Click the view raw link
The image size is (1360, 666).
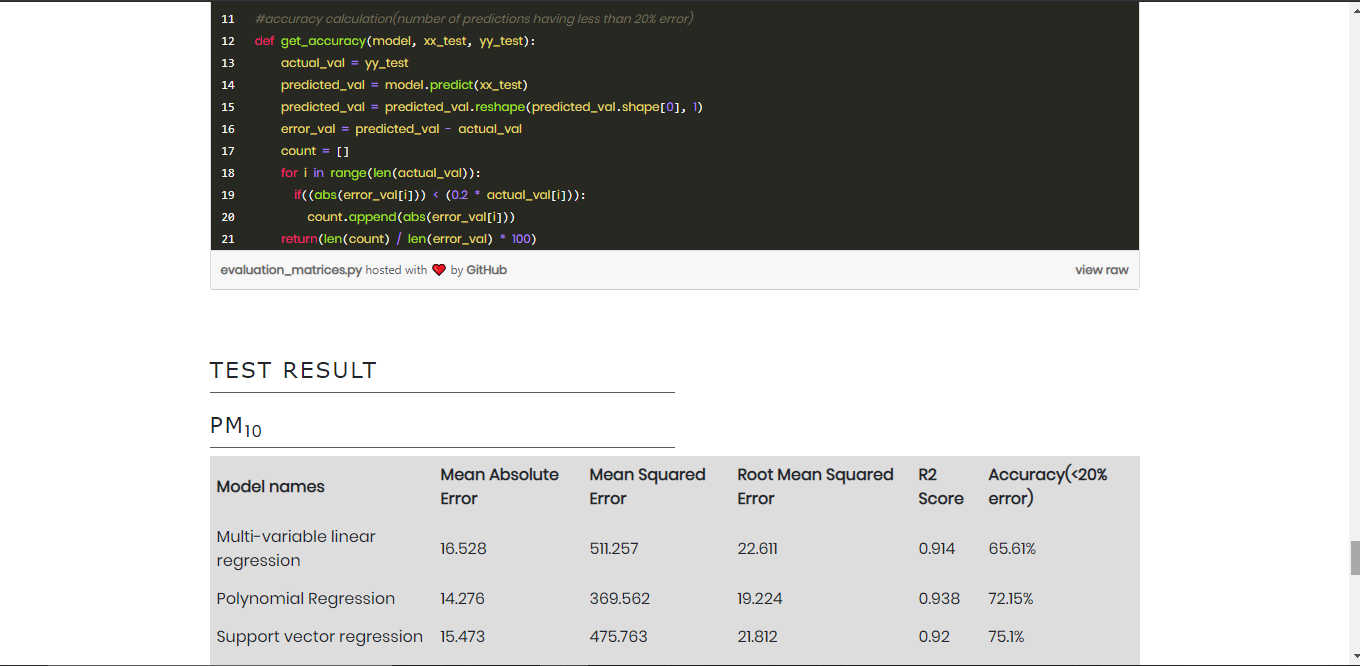coord(1102,270)
